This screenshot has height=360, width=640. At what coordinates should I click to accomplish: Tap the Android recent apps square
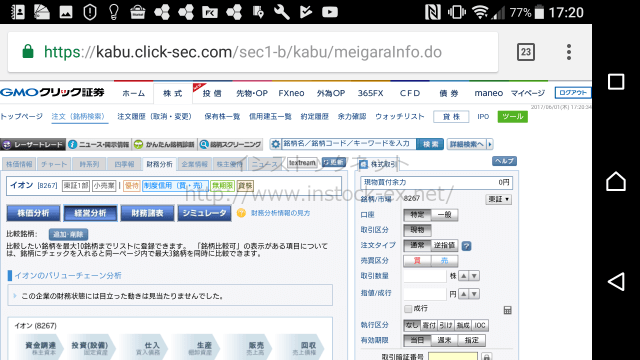[616, 82]
